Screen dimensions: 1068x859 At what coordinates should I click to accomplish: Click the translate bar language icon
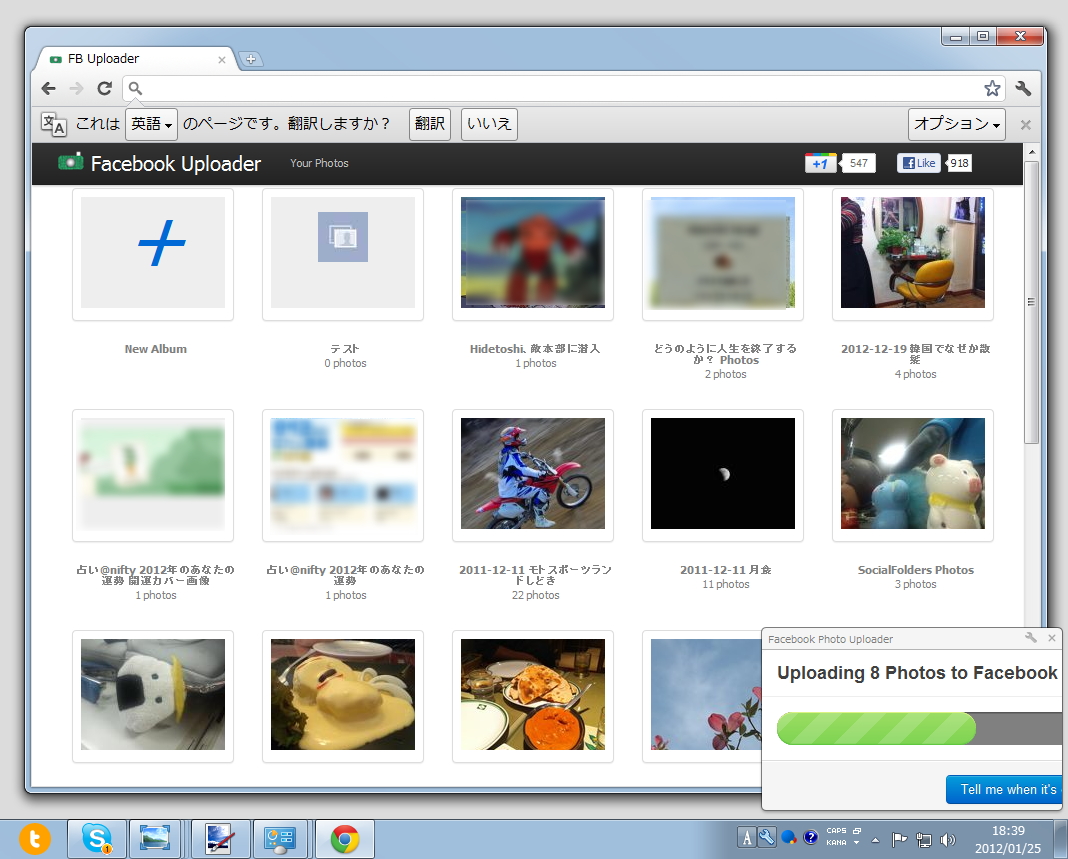54,124
